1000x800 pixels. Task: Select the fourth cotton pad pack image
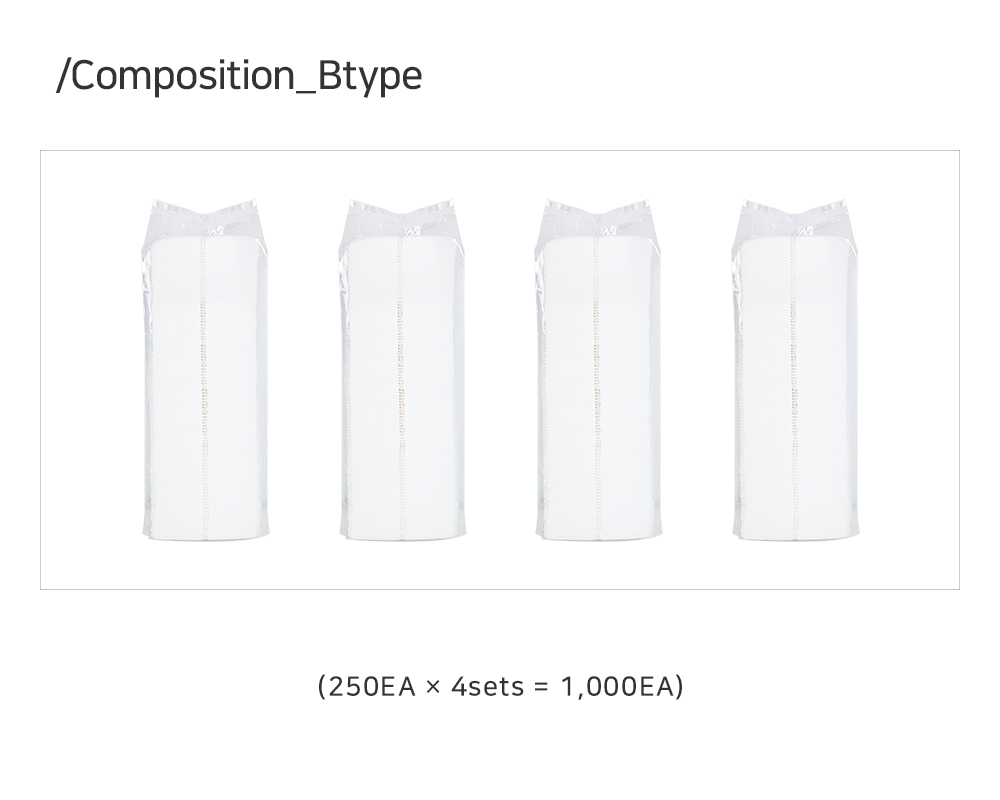click(795, 370)
